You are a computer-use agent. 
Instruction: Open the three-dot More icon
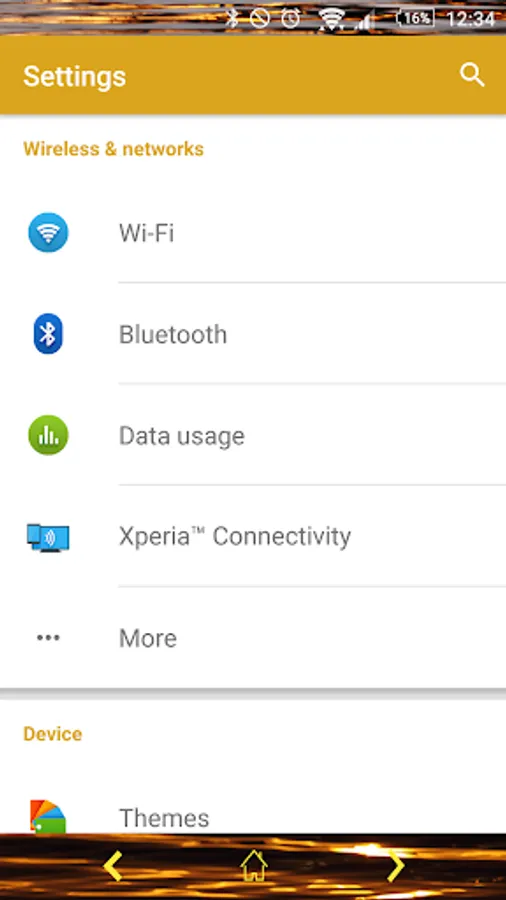pos(48,637)
